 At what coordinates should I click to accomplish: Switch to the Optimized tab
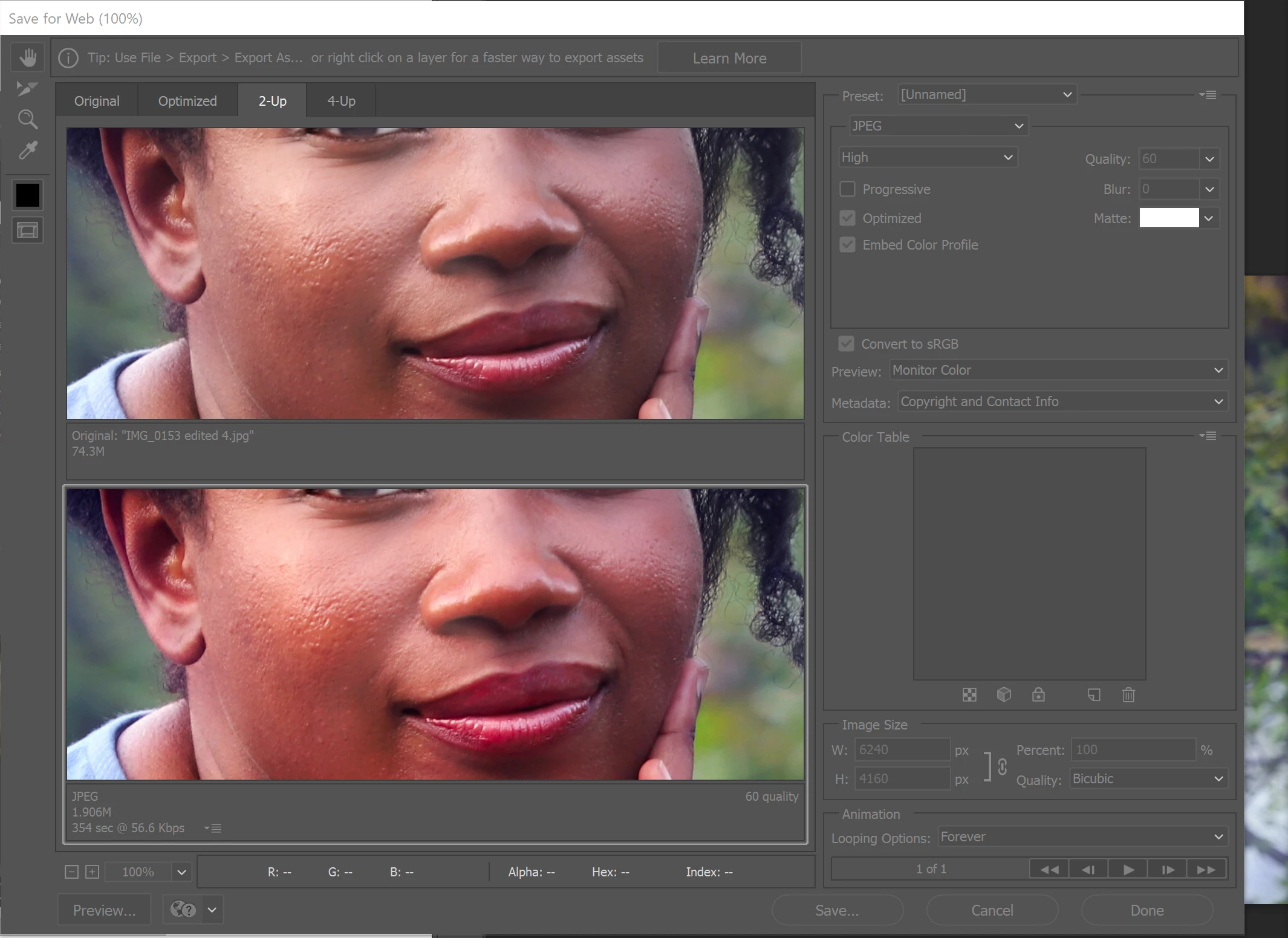click(x=187, y=101)
